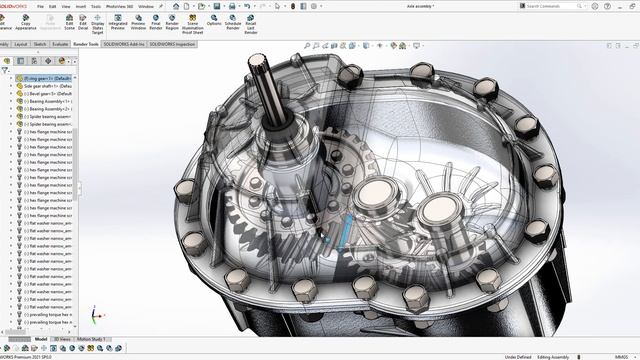
Task: Click the Open document icon
Action: coord(201,6)
